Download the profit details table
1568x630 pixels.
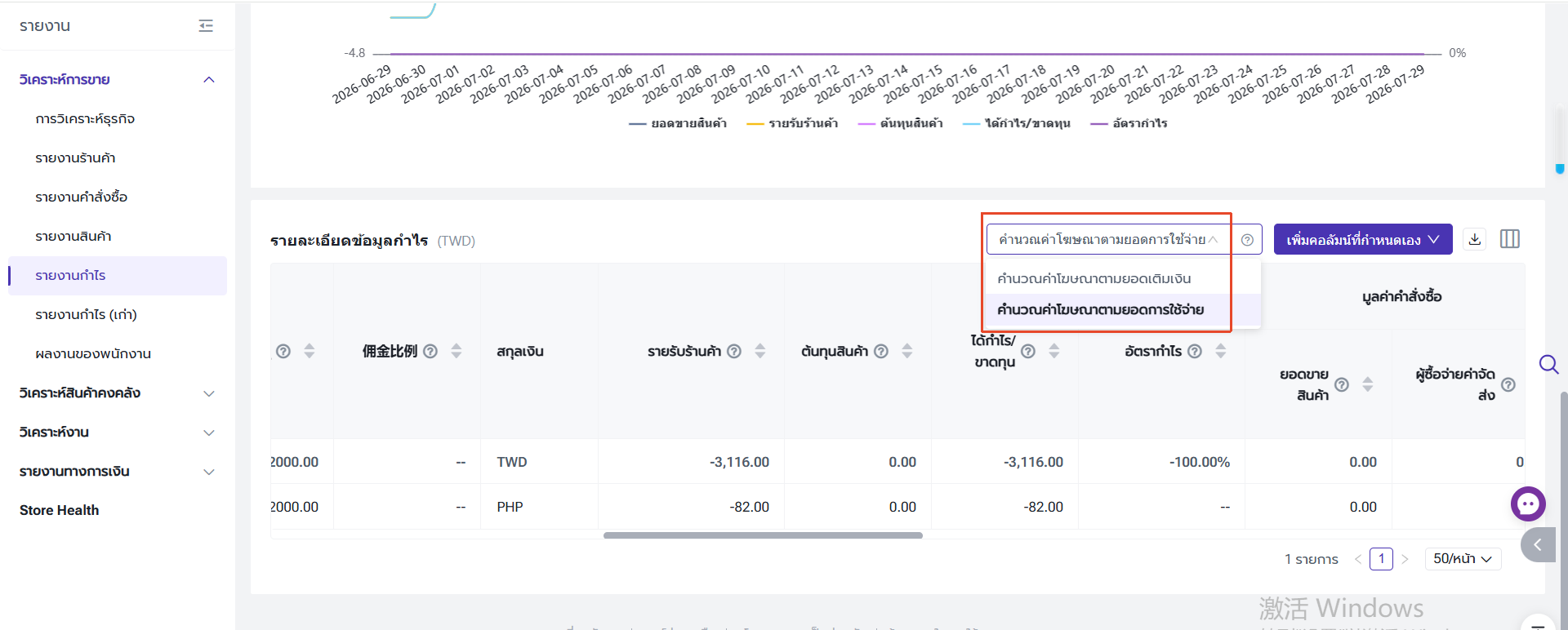[x=1475, y=239]
